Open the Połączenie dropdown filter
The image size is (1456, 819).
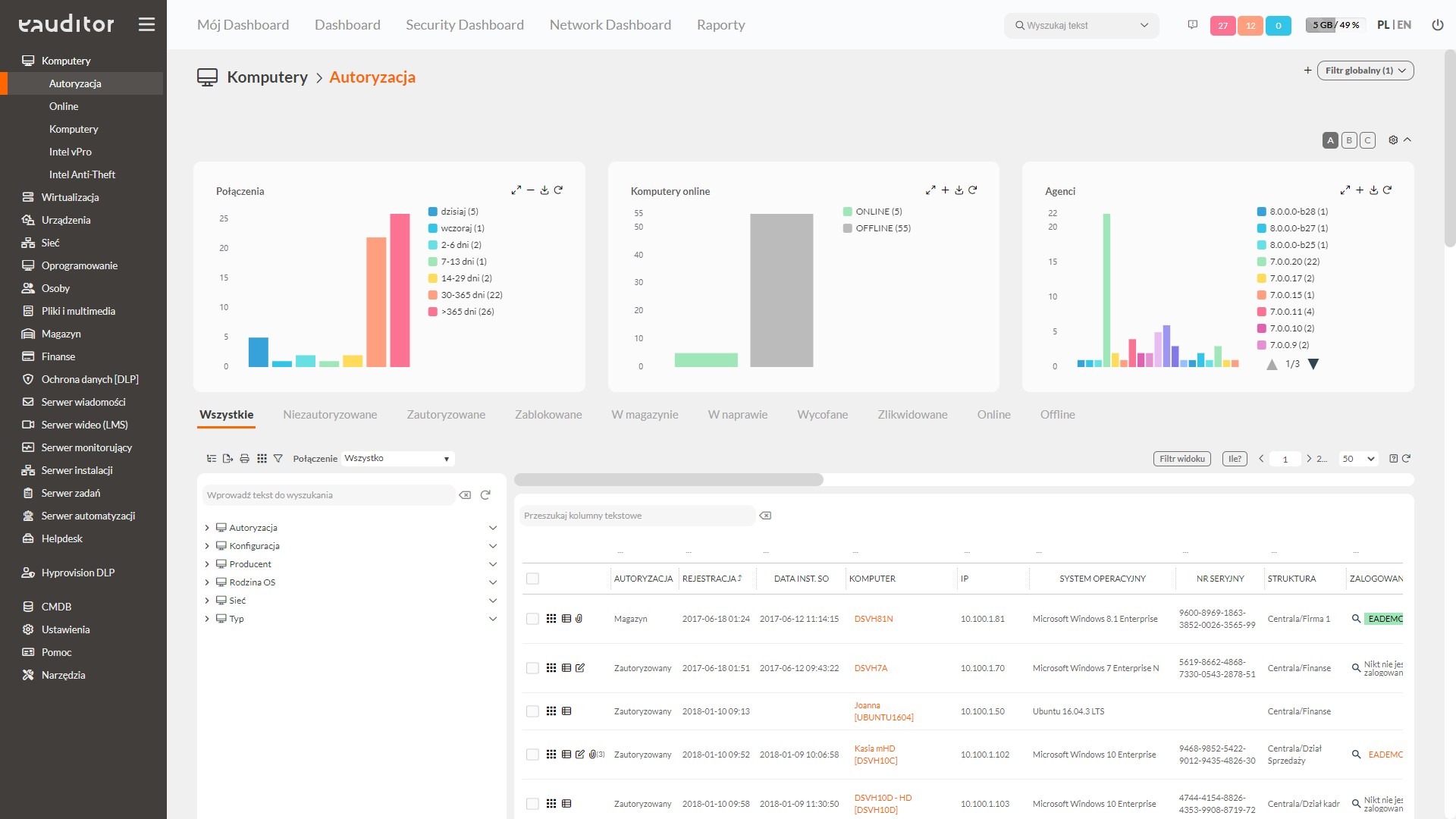coord(395,458)
